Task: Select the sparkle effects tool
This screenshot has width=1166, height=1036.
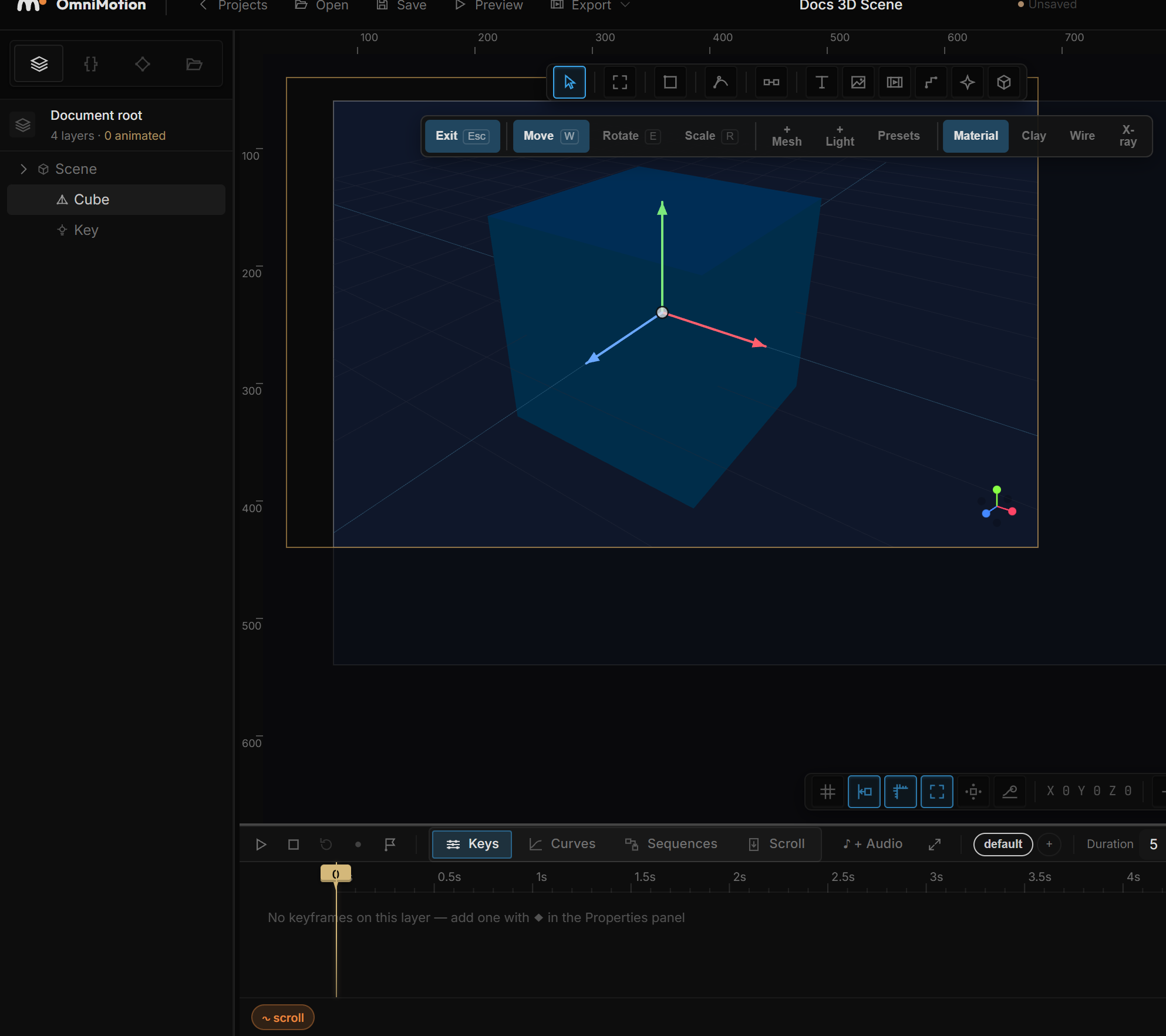Action: pos(967,82)
